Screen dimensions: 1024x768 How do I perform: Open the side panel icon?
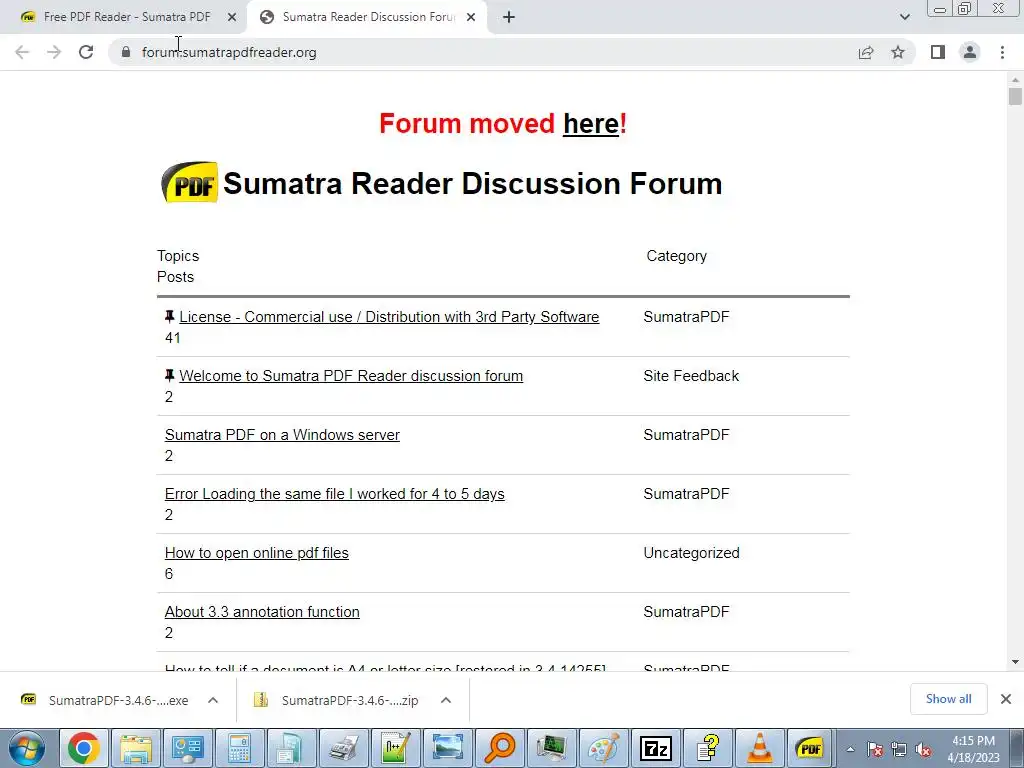tap(938, 52)
